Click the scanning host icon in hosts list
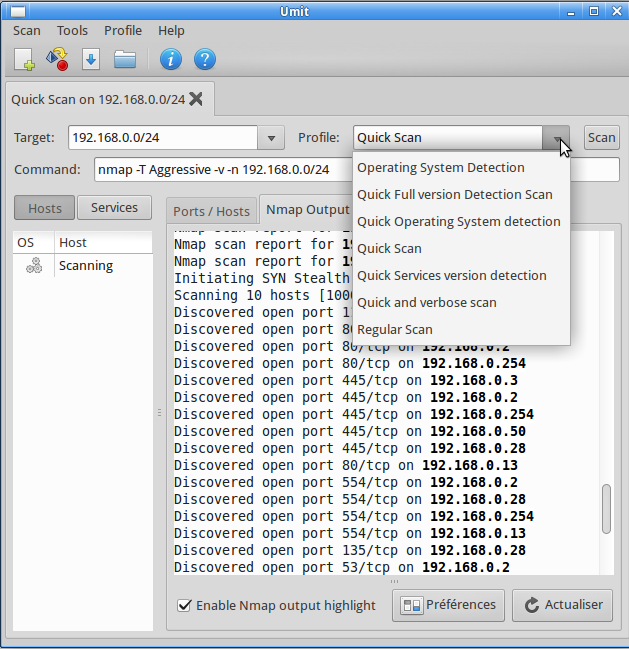This screenshot has width=629, height=649. (x=34, y=266)
